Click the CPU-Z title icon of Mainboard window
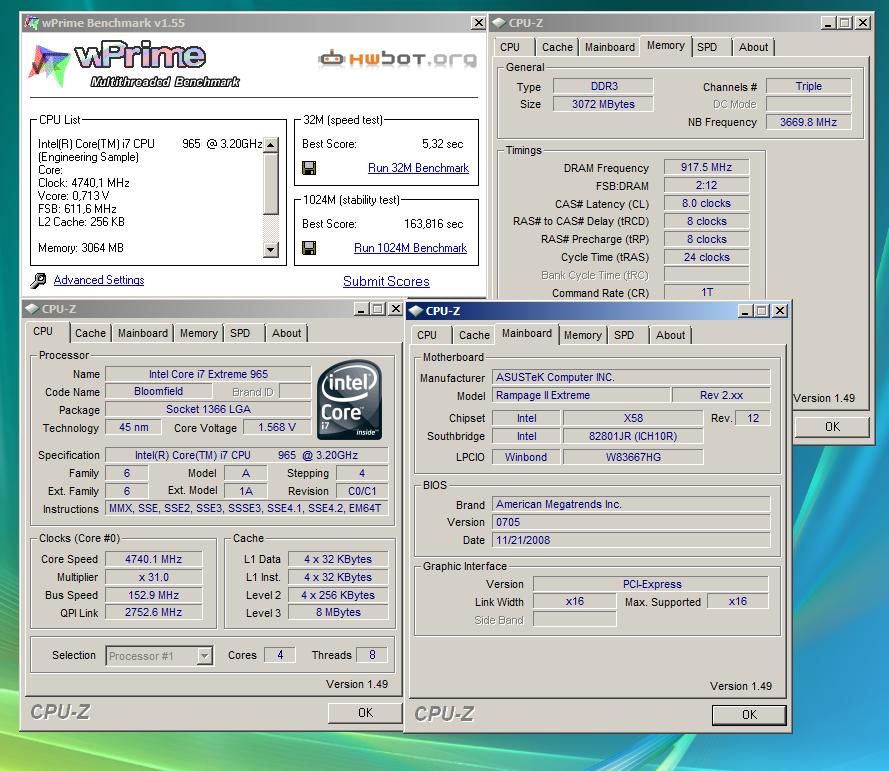Image resolution: width=889 pixels, height=771 pixels. coord(416,311)
